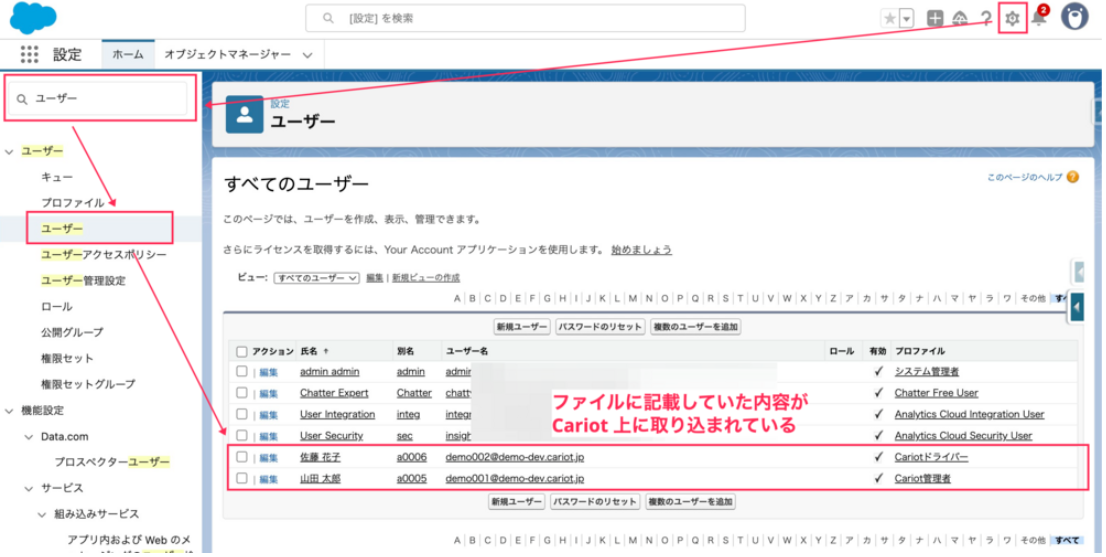Open 権限セットグループ in the setup tree
The height and width of the screenshot is (557, 1106).
88,384
